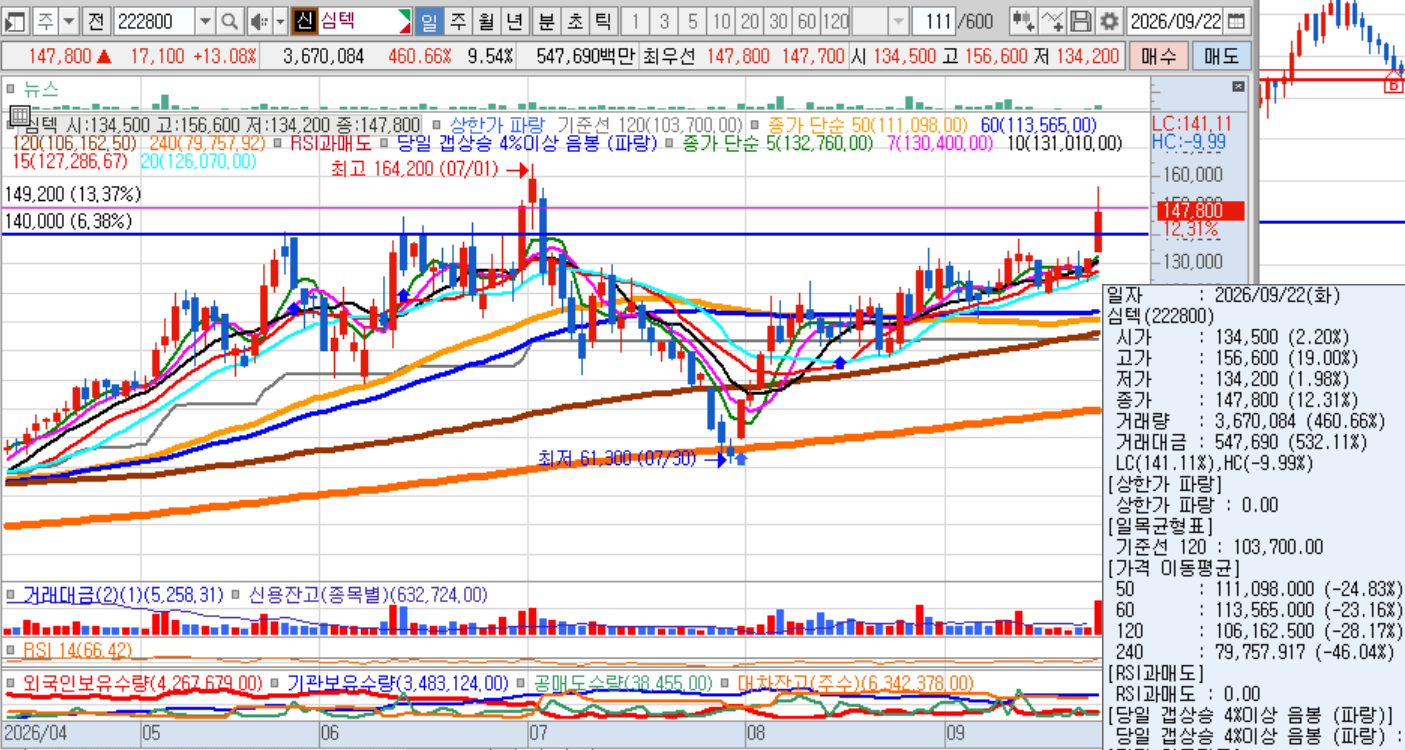Click the add candle chart icon
The height and width of the screenshot is (750, 1405).
tap(1023, 20)
